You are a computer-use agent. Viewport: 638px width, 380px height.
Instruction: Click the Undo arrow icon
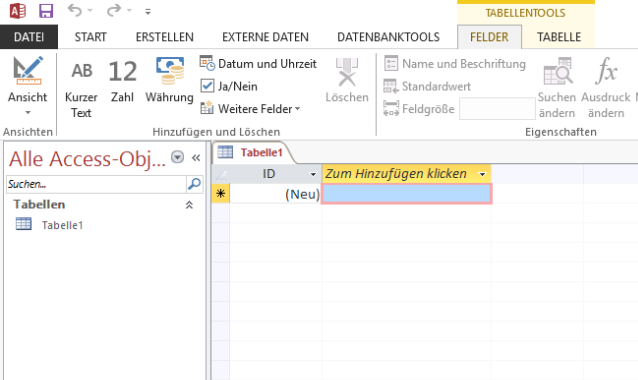point(75,10)
